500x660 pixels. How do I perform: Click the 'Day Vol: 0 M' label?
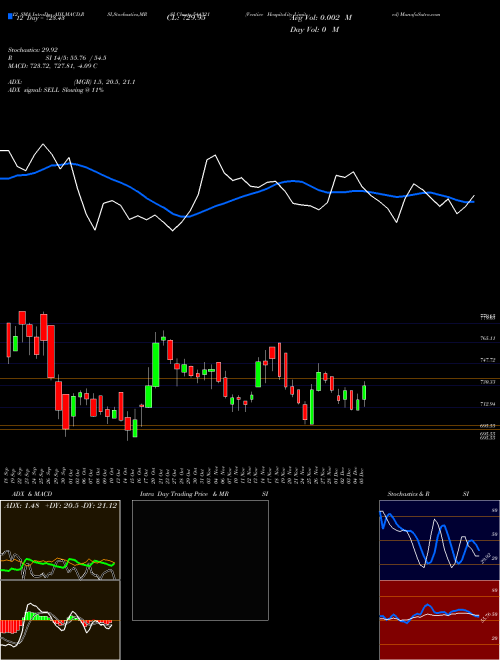(314, 29)
